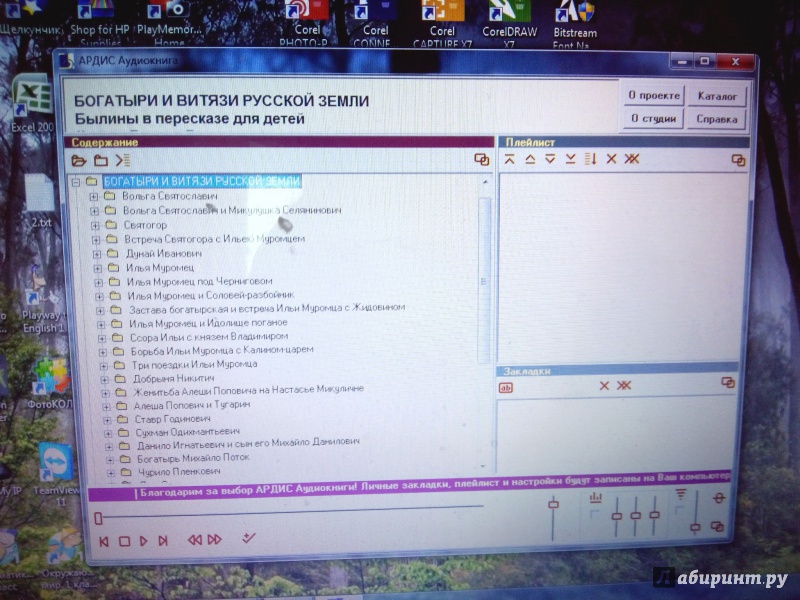Collapse the root БОГАТЫРИ И ВИТЯЗИ РУССКОЙ ЗЕМЛИ node
Screen dimensions: 800x600
(x=76, y=182)
